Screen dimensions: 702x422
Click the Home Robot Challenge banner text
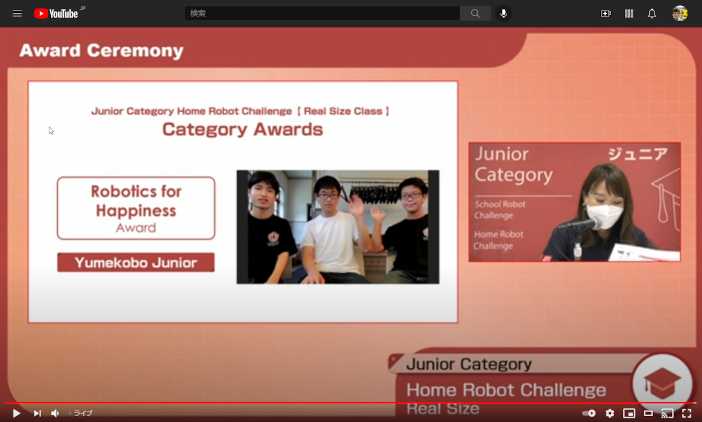pyautogui.click(x=506, y=390)
